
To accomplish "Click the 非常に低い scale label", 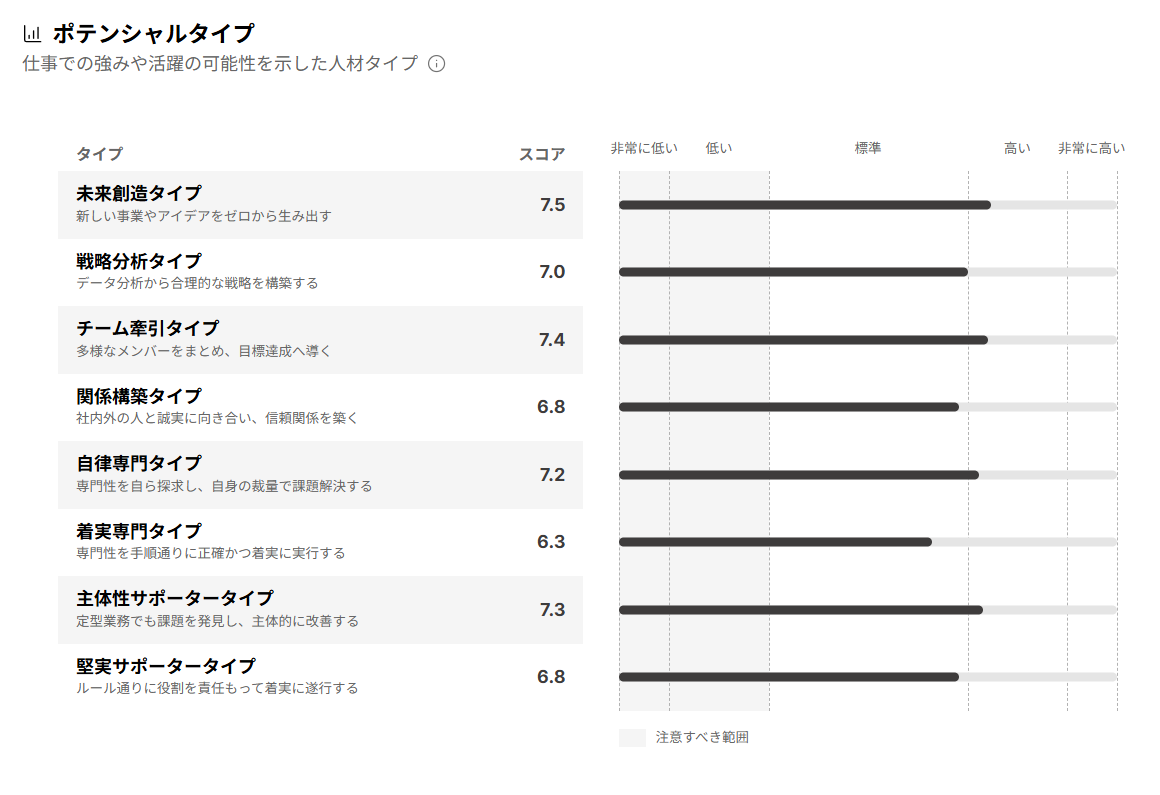I will (644, 149).
